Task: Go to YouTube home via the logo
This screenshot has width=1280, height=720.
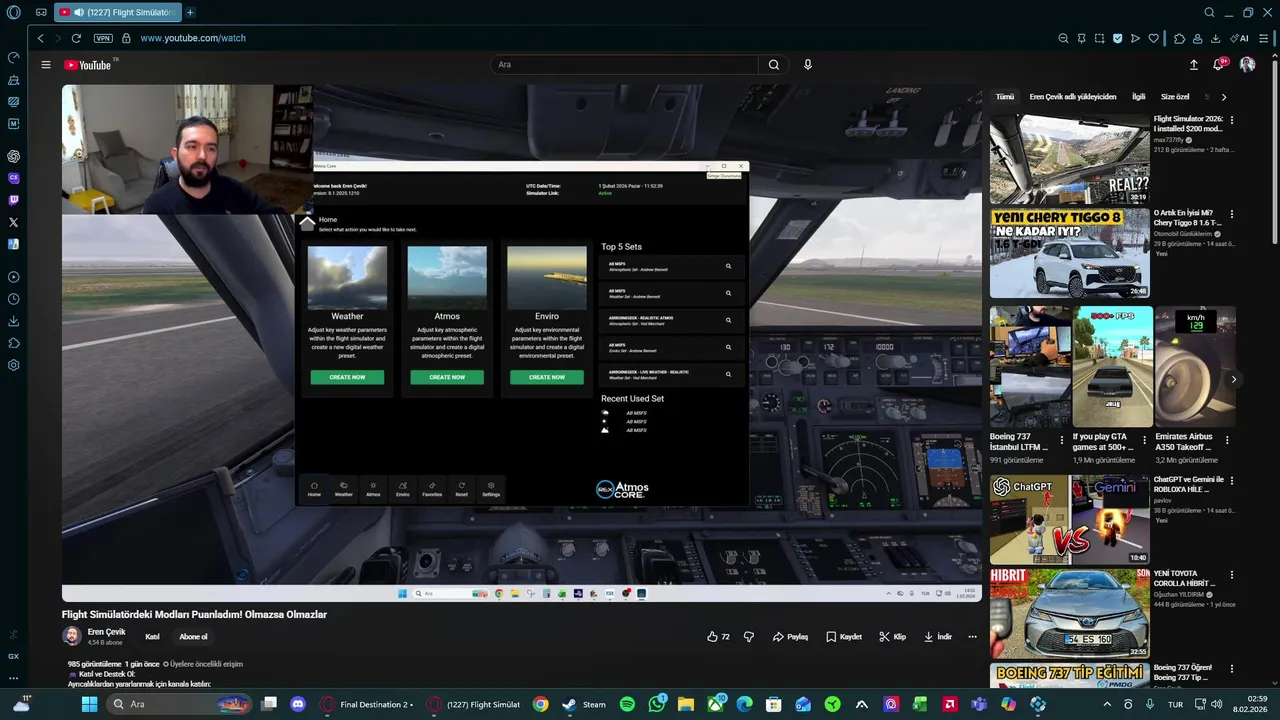Action: [88, 65]
